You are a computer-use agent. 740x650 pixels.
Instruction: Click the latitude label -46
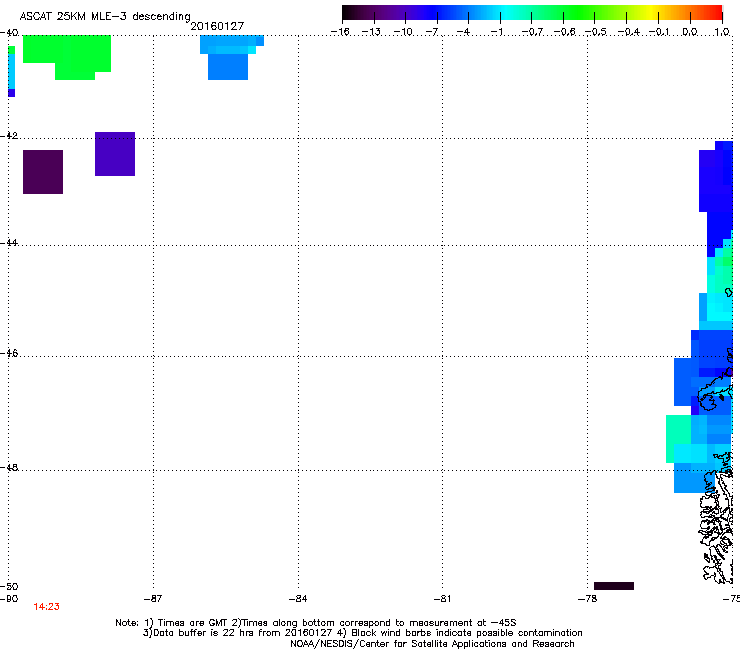[x=9, y=353]
